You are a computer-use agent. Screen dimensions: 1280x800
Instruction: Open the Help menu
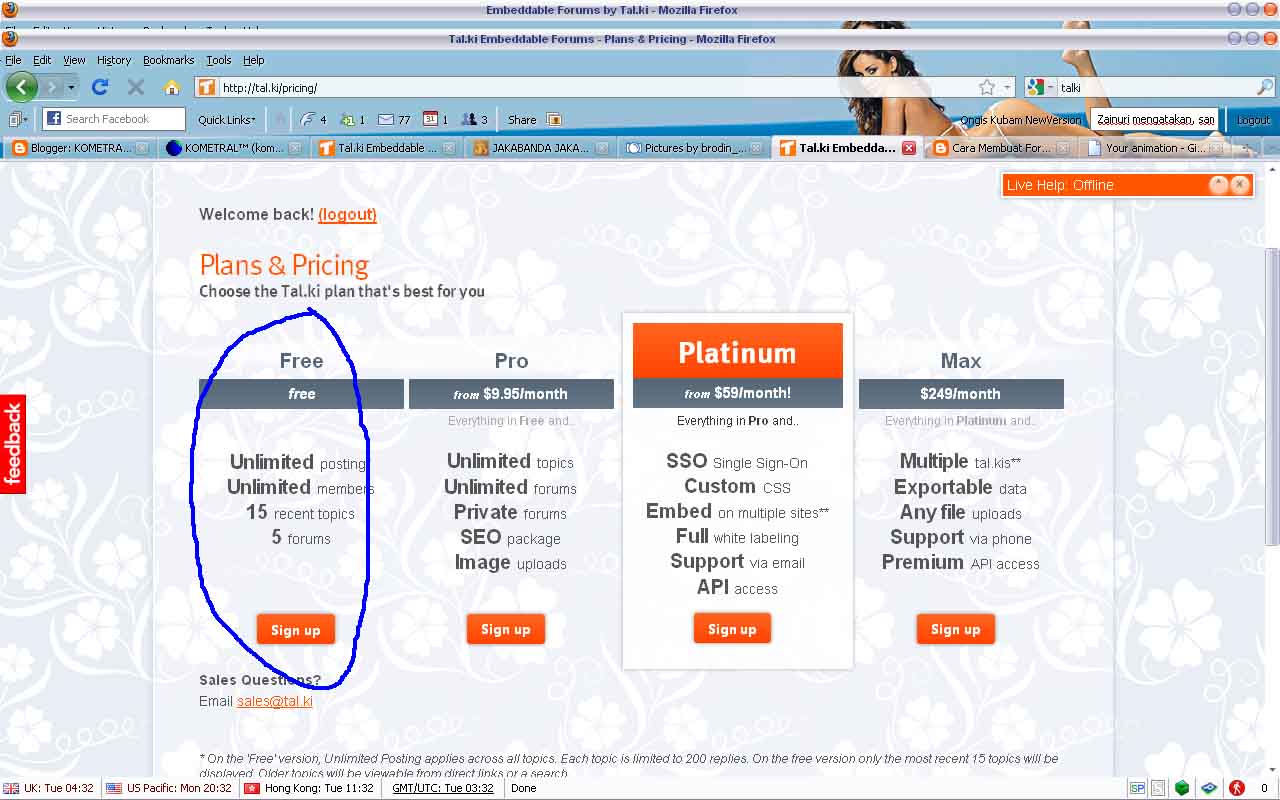254,60
